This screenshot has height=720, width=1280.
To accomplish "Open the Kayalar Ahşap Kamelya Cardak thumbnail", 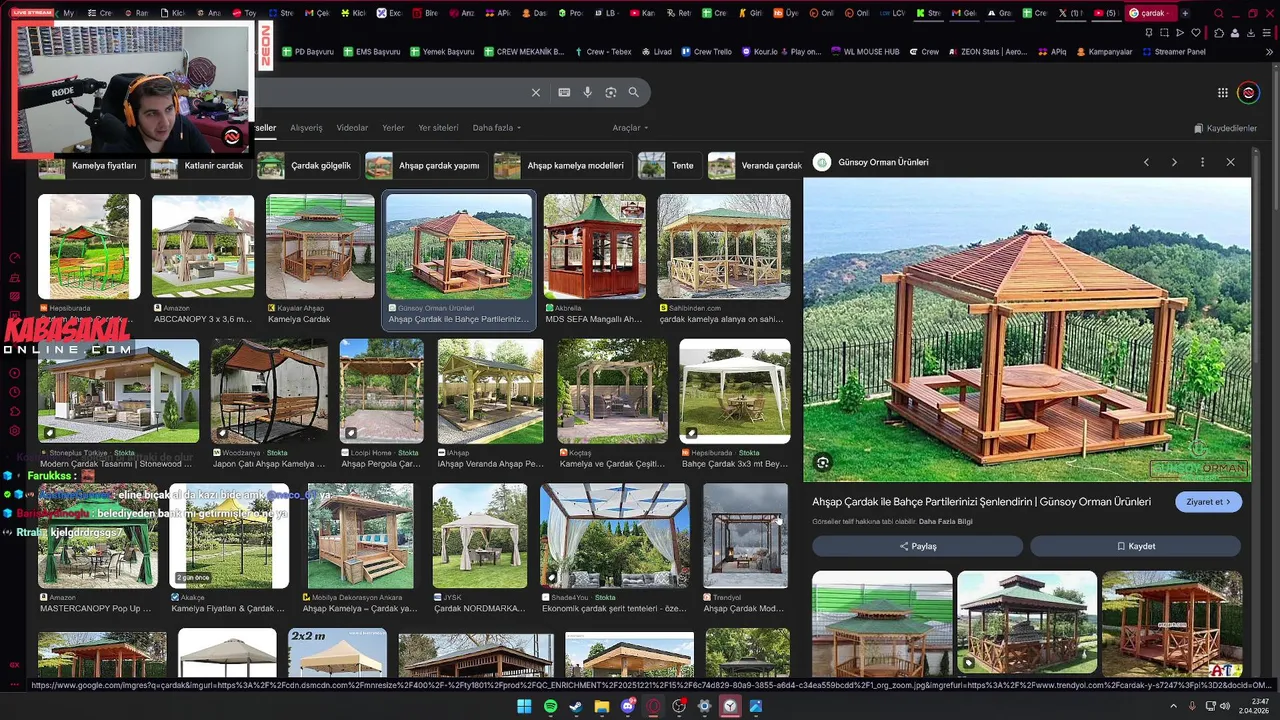I will tap(320, 246).
